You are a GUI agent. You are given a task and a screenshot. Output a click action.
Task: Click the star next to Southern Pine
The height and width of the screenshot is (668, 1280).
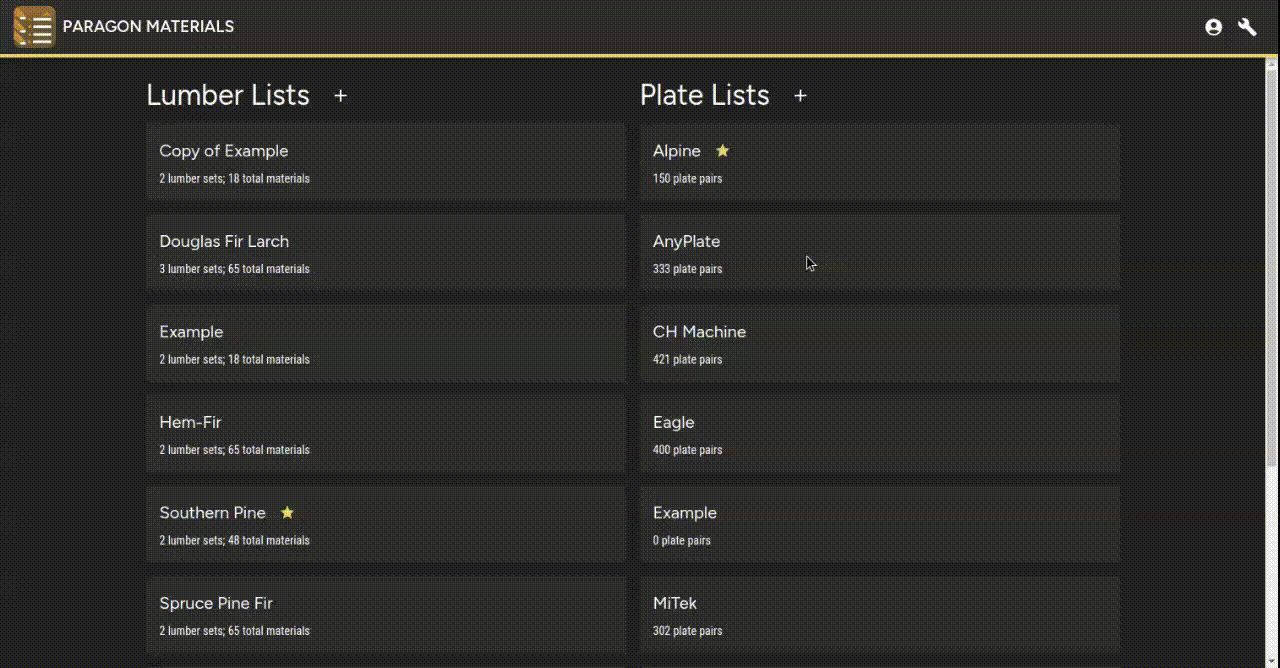tap(287, 513)
